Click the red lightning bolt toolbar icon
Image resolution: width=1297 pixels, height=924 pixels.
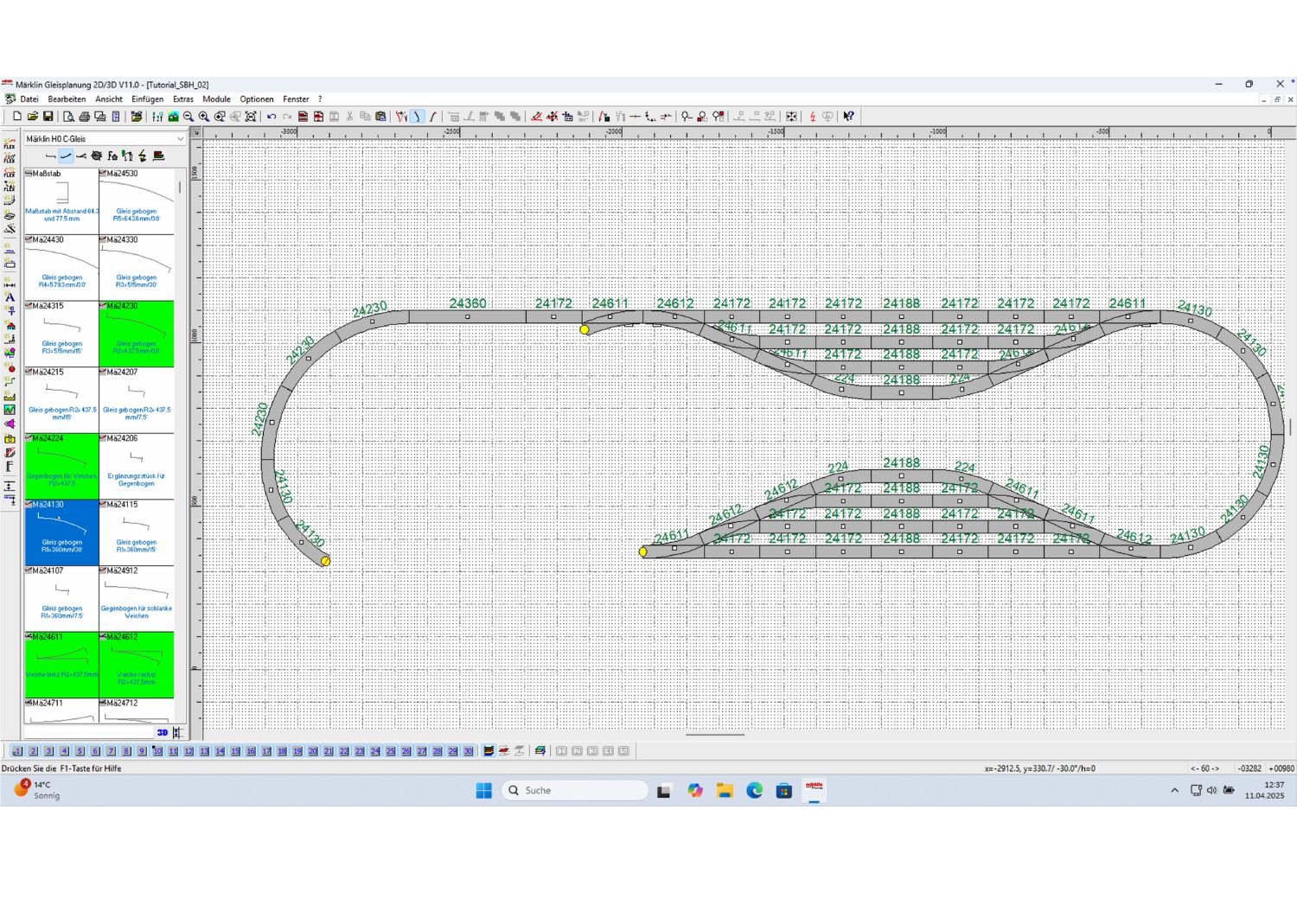pyautogui.click(x=813, y=117)
